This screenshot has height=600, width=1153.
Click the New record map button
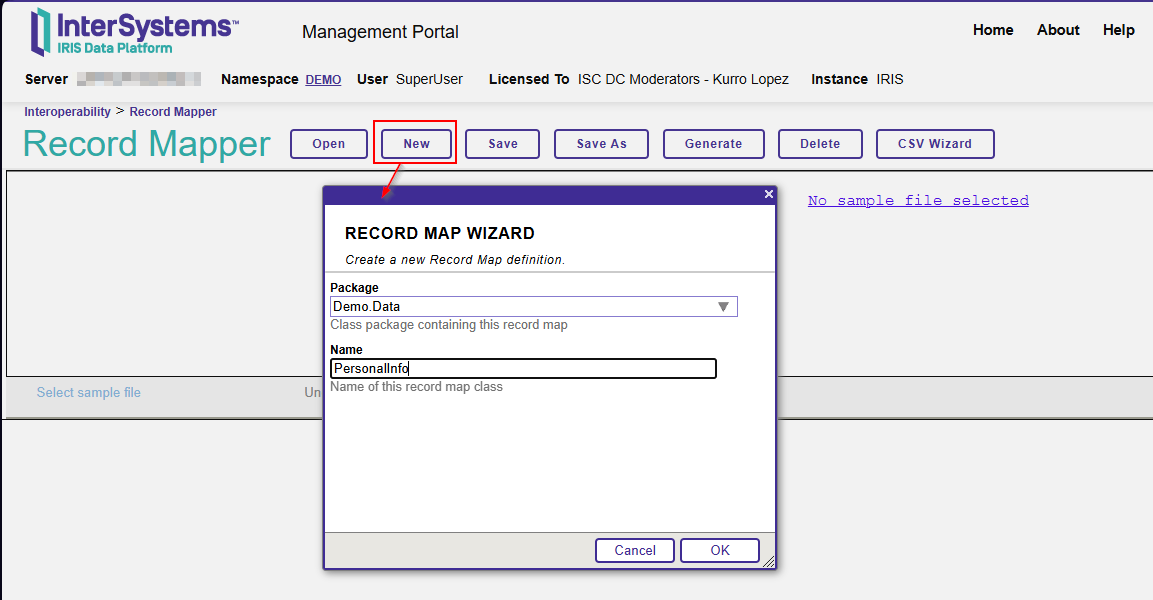tap(416, 144)
